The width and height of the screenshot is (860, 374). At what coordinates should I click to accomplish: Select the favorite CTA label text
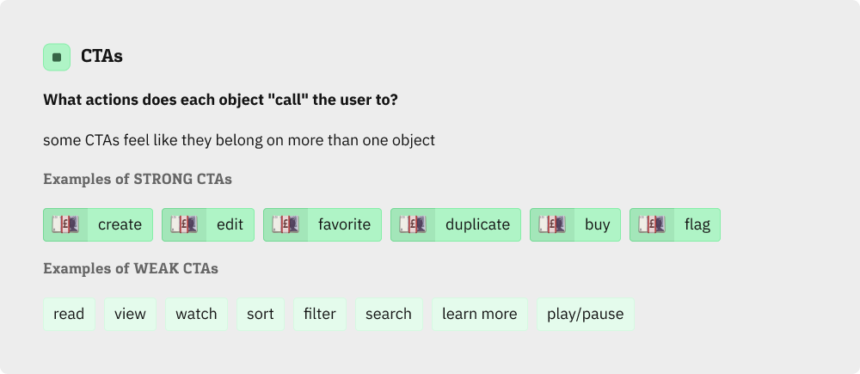tap(344, 225)
